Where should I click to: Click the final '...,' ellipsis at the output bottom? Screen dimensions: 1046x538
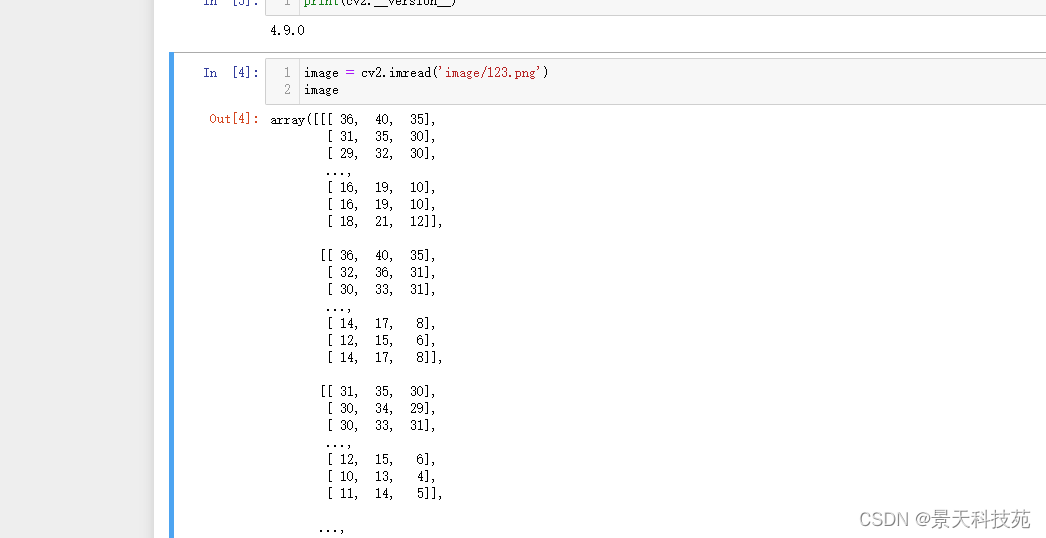331,528
